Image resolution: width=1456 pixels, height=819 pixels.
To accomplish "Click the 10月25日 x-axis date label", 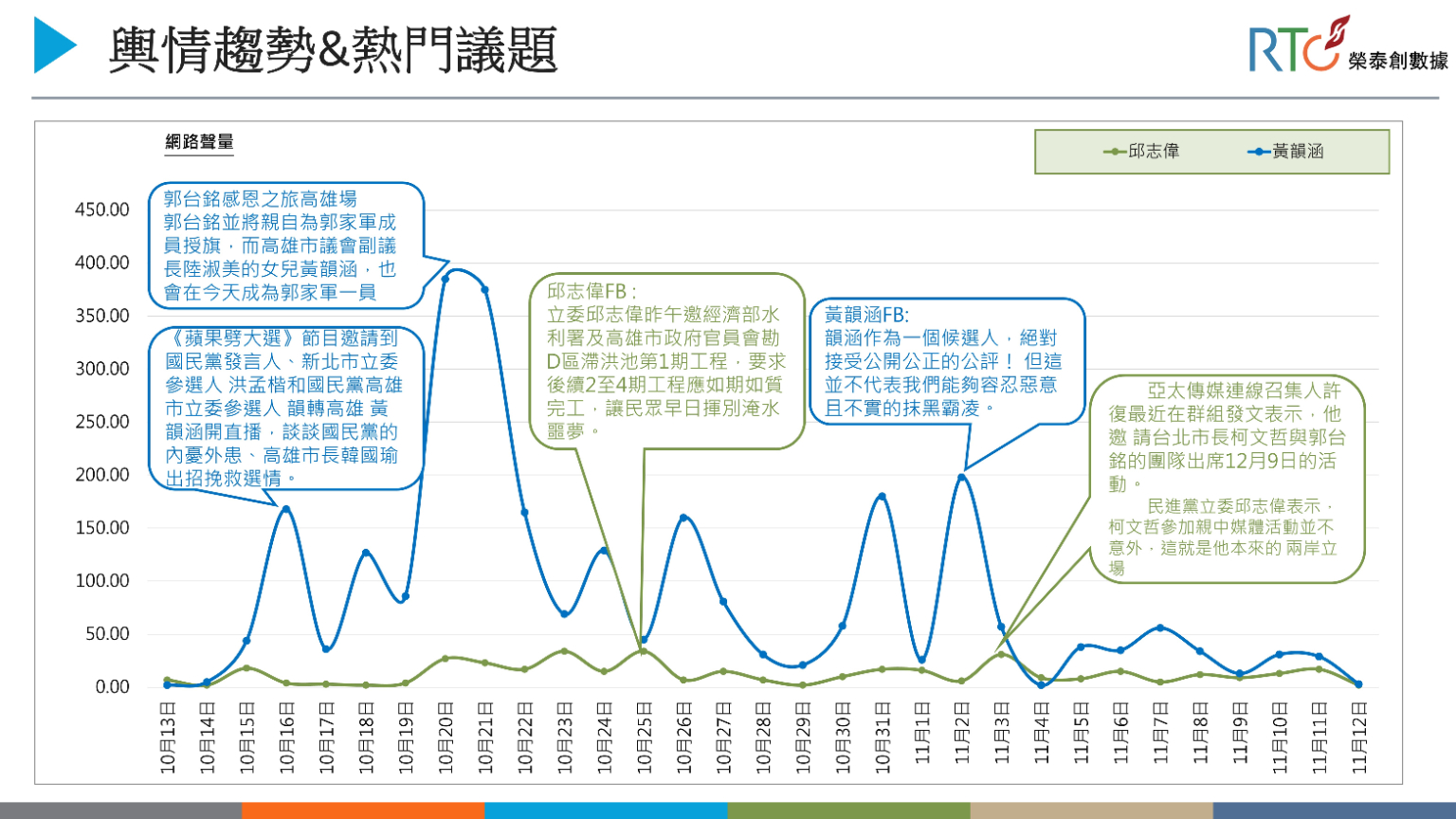I will click(644, 738).
